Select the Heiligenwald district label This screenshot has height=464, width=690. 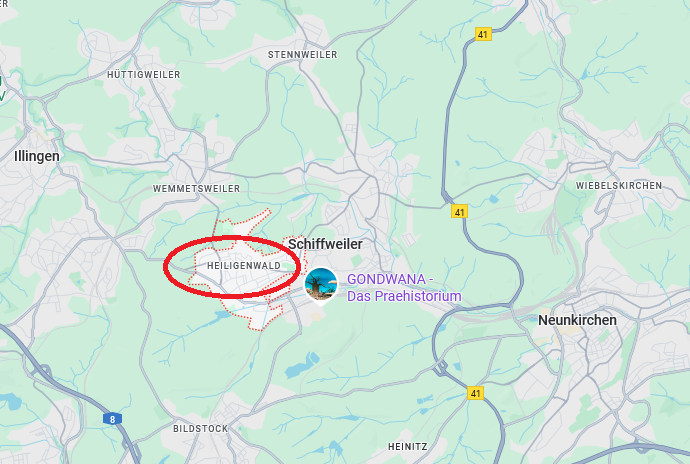coord(244,266)
